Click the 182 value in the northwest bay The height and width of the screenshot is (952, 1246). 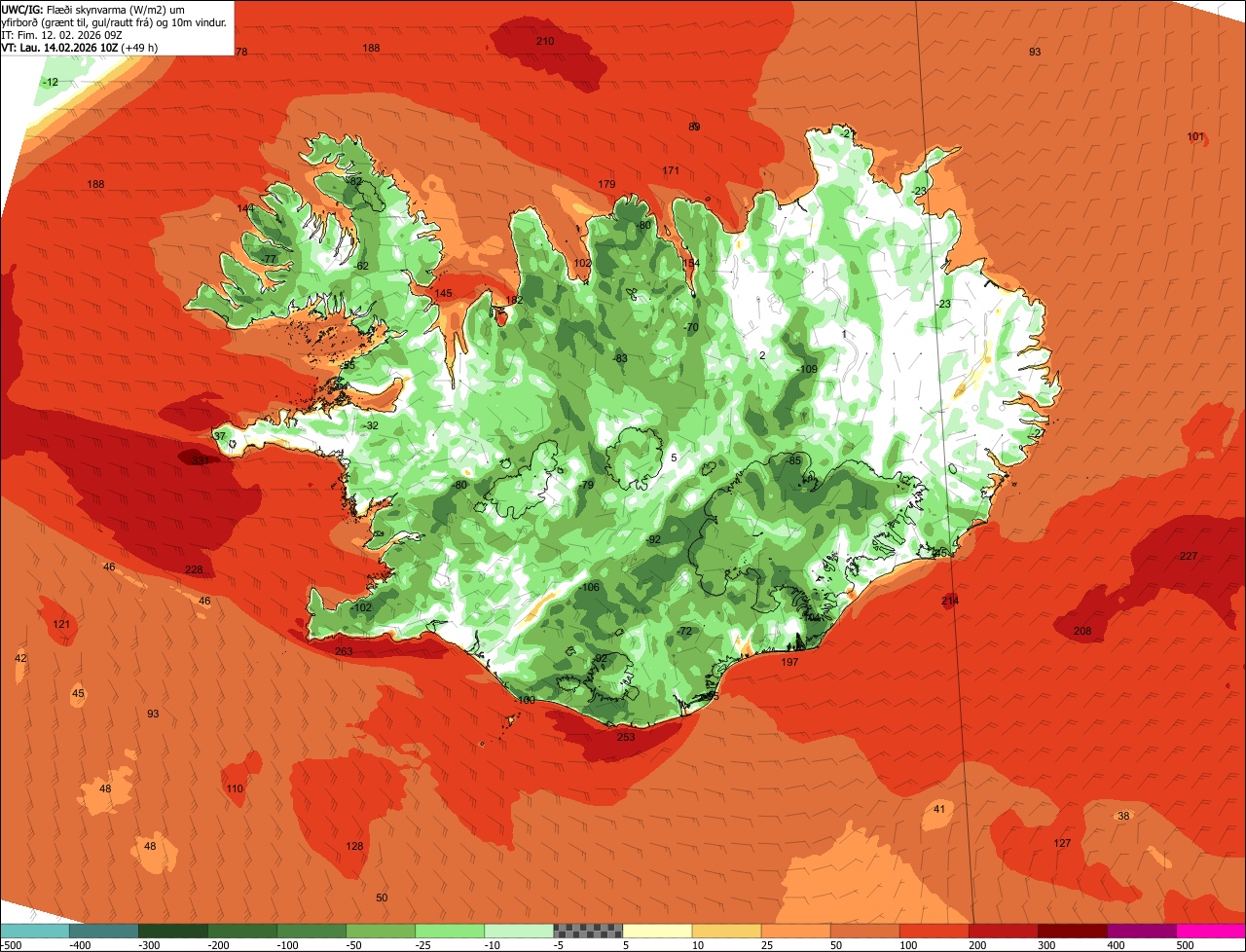pos(514,300)
